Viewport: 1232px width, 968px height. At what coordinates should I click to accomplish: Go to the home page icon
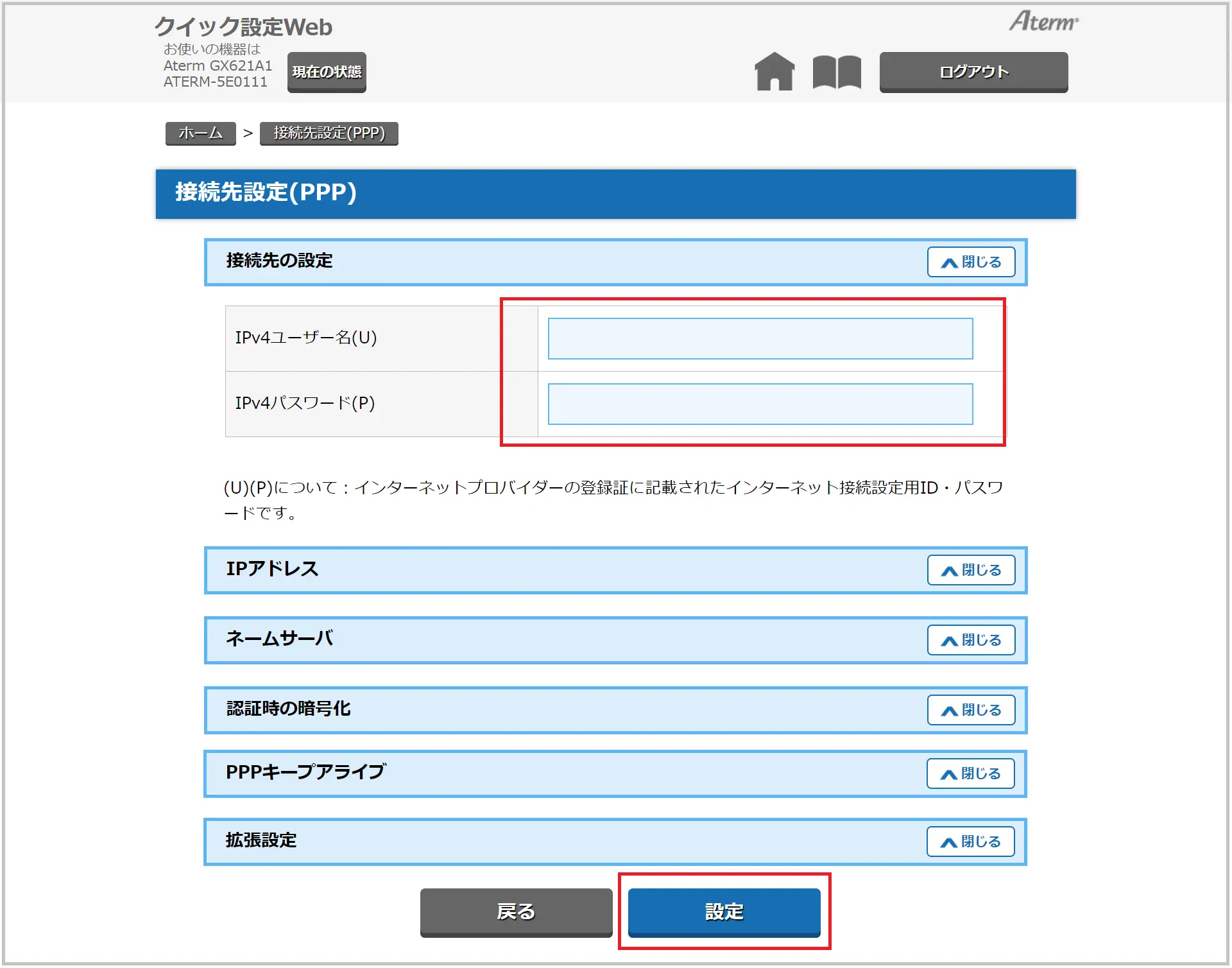(x=774, y=71)
